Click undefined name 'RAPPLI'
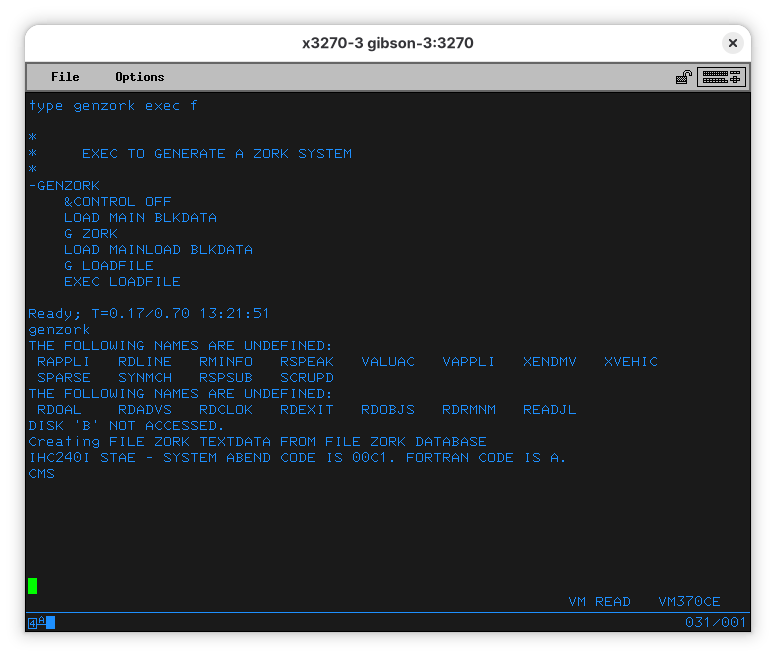776x657 pixels. click(x=63, y=362)
